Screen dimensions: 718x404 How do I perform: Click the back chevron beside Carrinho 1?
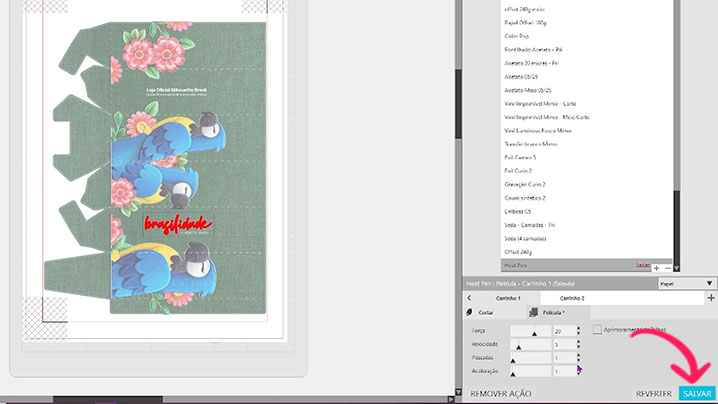tap(469, 298)
